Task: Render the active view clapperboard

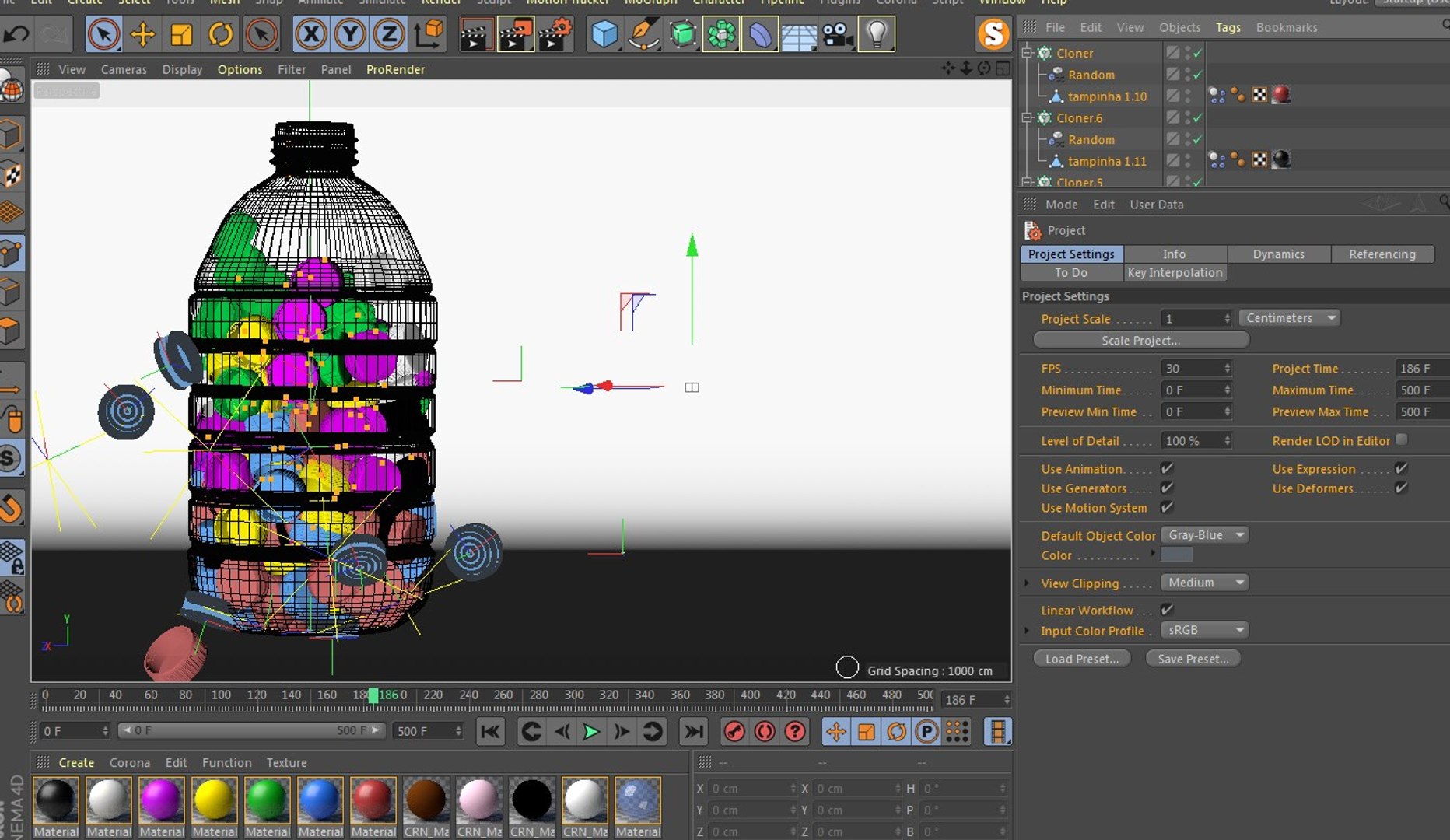Action: pyautogui.click(x=475, y=34)
